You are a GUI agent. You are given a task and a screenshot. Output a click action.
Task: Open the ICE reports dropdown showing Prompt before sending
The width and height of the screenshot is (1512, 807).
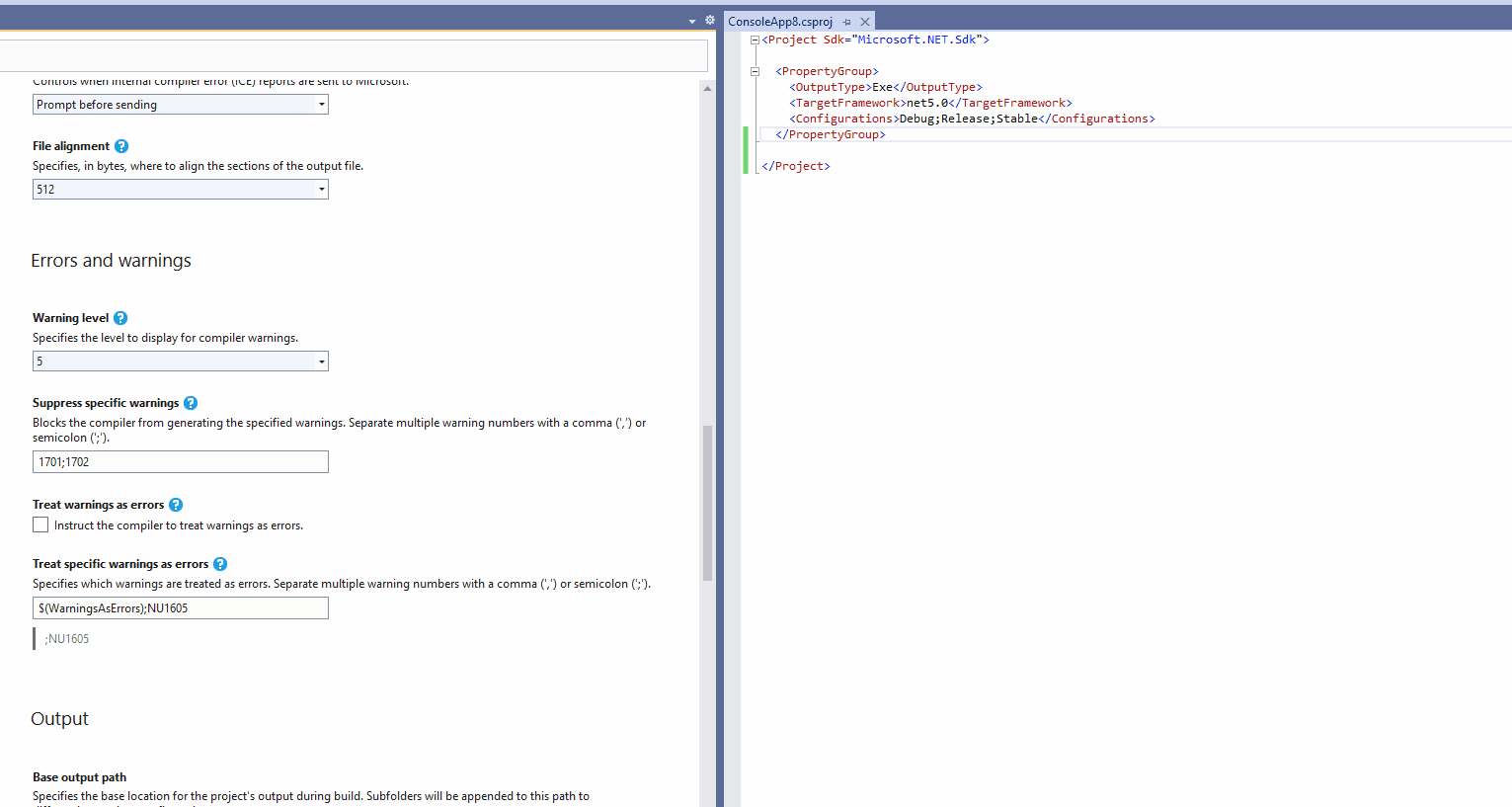point(322,104)
